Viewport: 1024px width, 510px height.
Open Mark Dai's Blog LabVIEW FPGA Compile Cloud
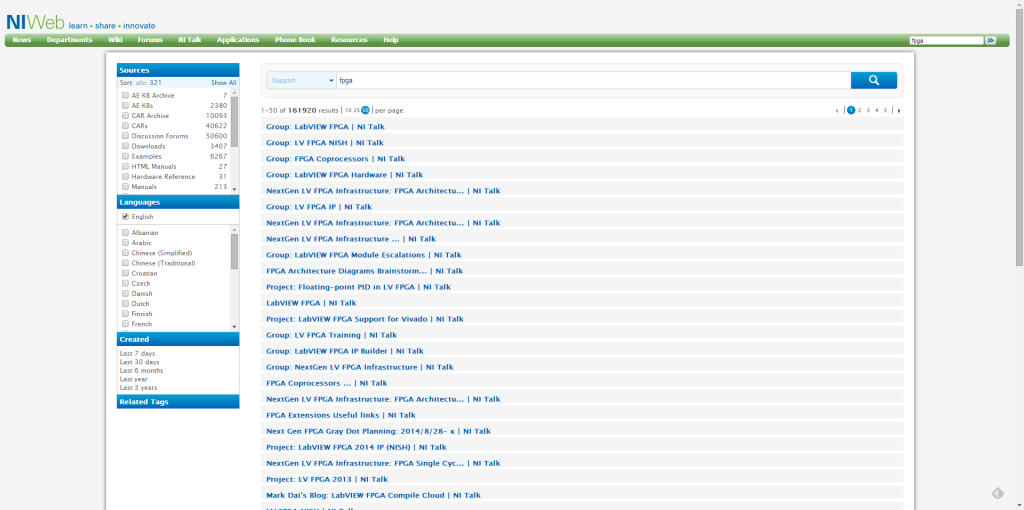374,495
